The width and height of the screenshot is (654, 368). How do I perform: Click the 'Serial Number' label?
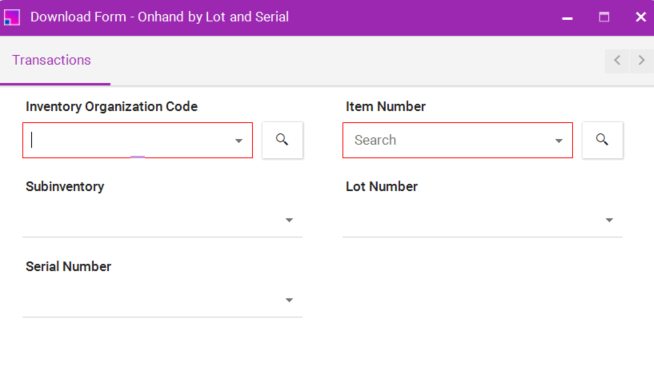pos(68,267)
